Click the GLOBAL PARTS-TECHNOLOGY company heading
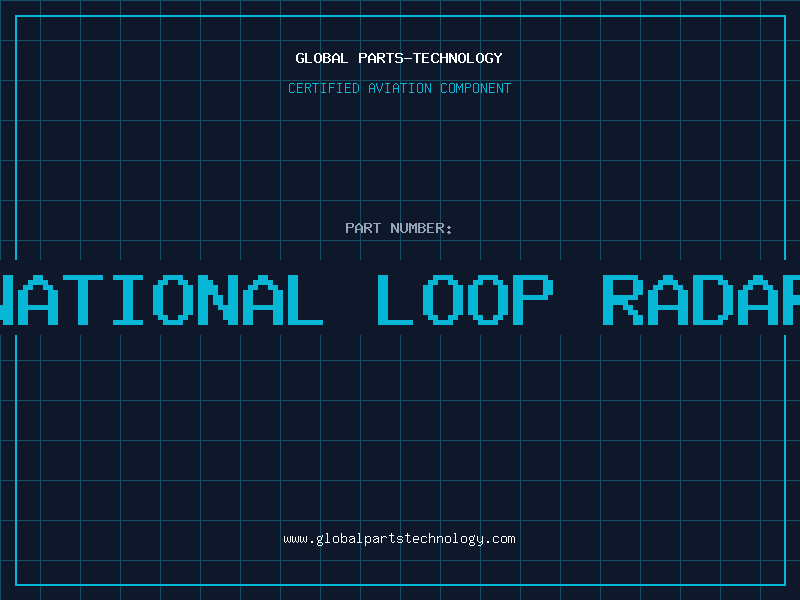The image size is (800, 600). [x=399, y=59]
